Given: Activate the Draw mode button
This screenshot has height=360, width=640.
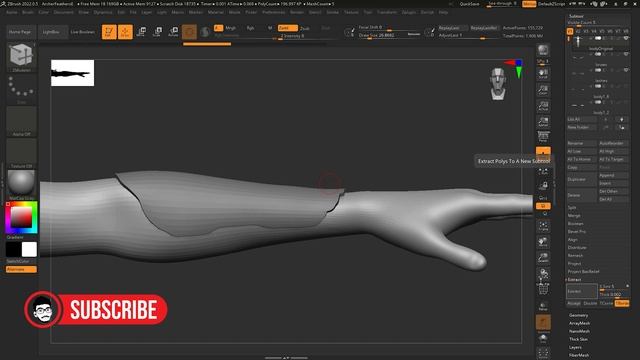Looking at the screenshot, I should coord(125,32).
